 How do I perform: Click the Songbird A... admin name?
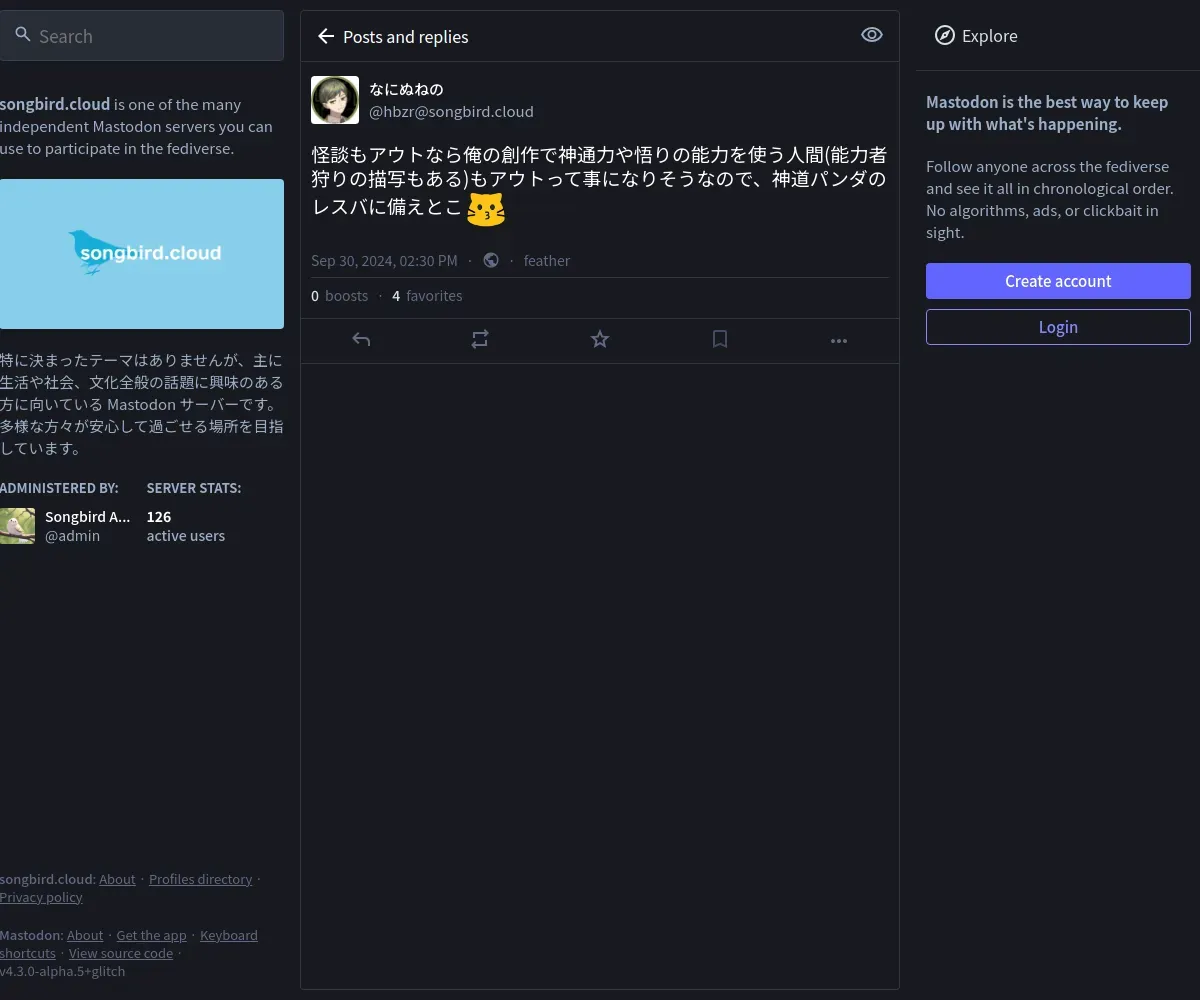pos(88,517)
